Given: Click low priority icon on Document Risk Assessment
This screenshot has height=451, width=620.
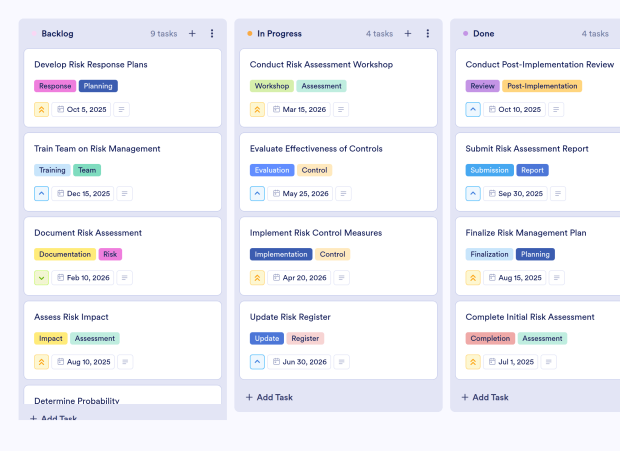Looking at the screenshot, I should [x=42, y=278].
